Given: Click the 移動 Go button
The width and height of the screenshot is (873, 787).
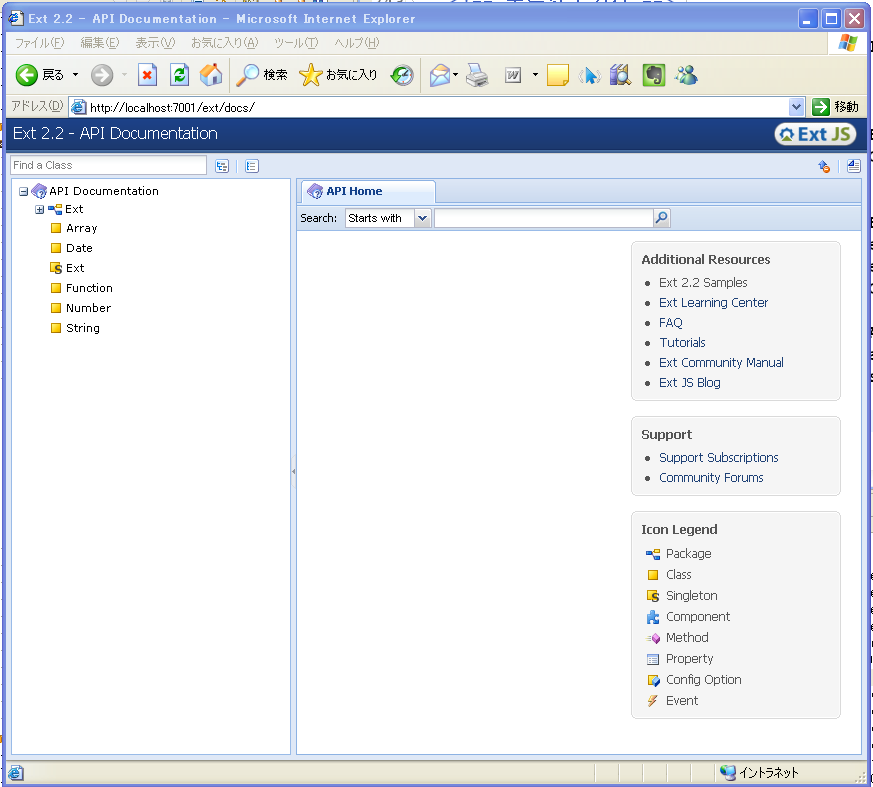Looking at the screenshot, I should (835, 107).
